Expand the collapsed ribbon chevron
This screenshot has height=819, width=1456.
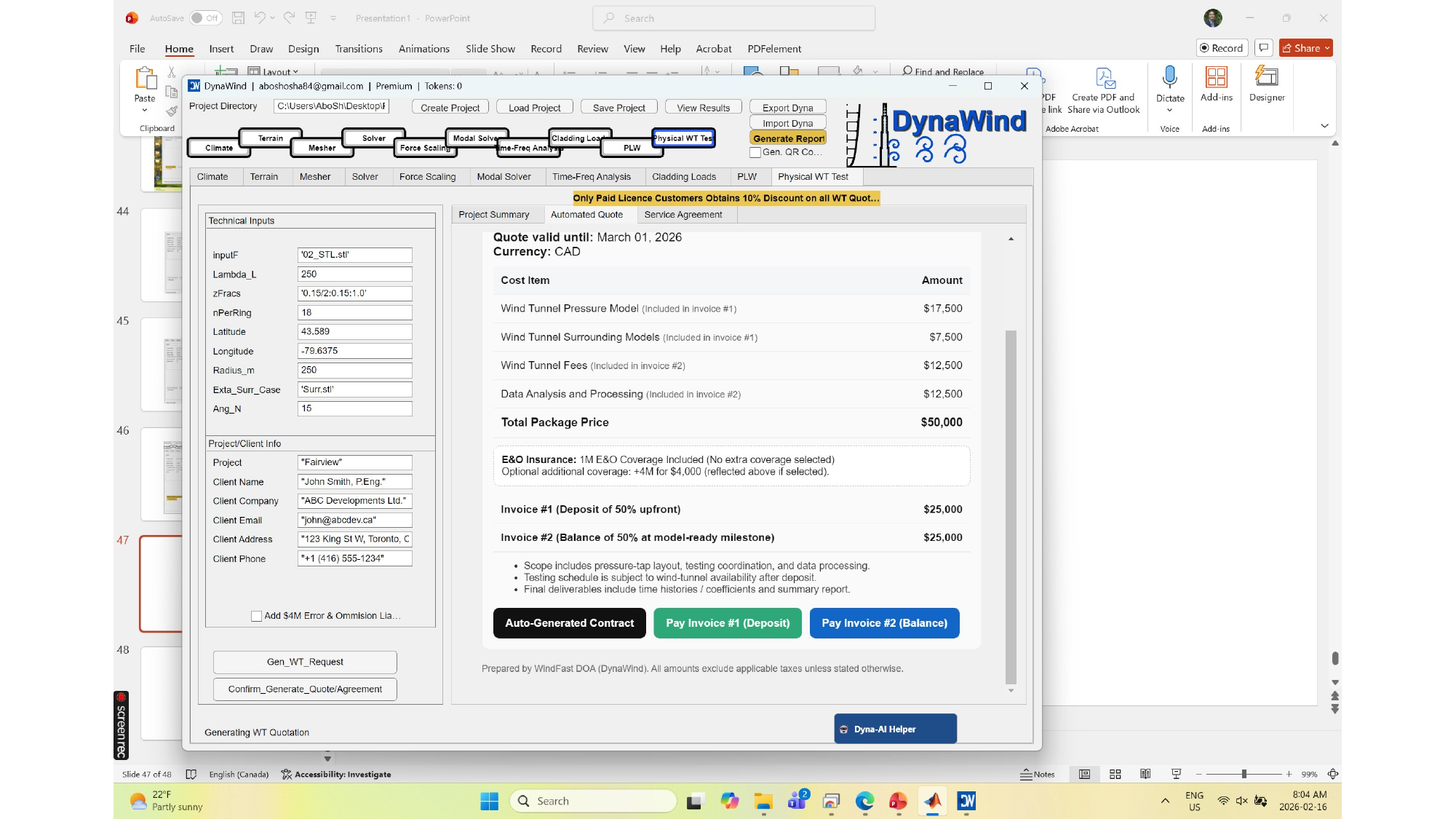click(1324, 126)
